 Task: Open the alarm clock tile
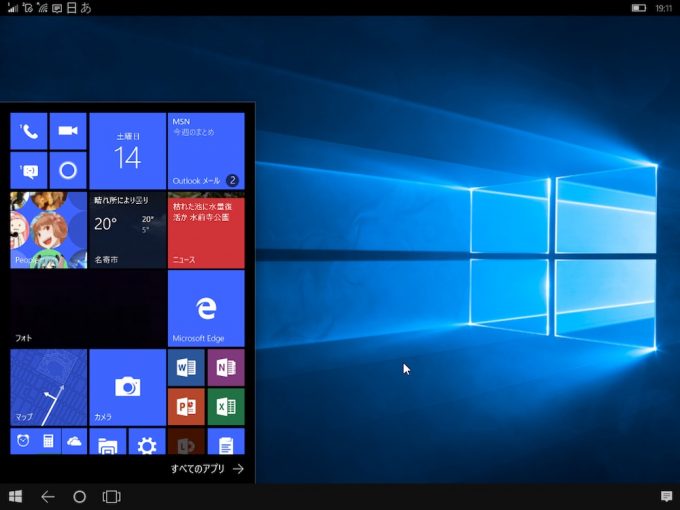click(23, 441)
